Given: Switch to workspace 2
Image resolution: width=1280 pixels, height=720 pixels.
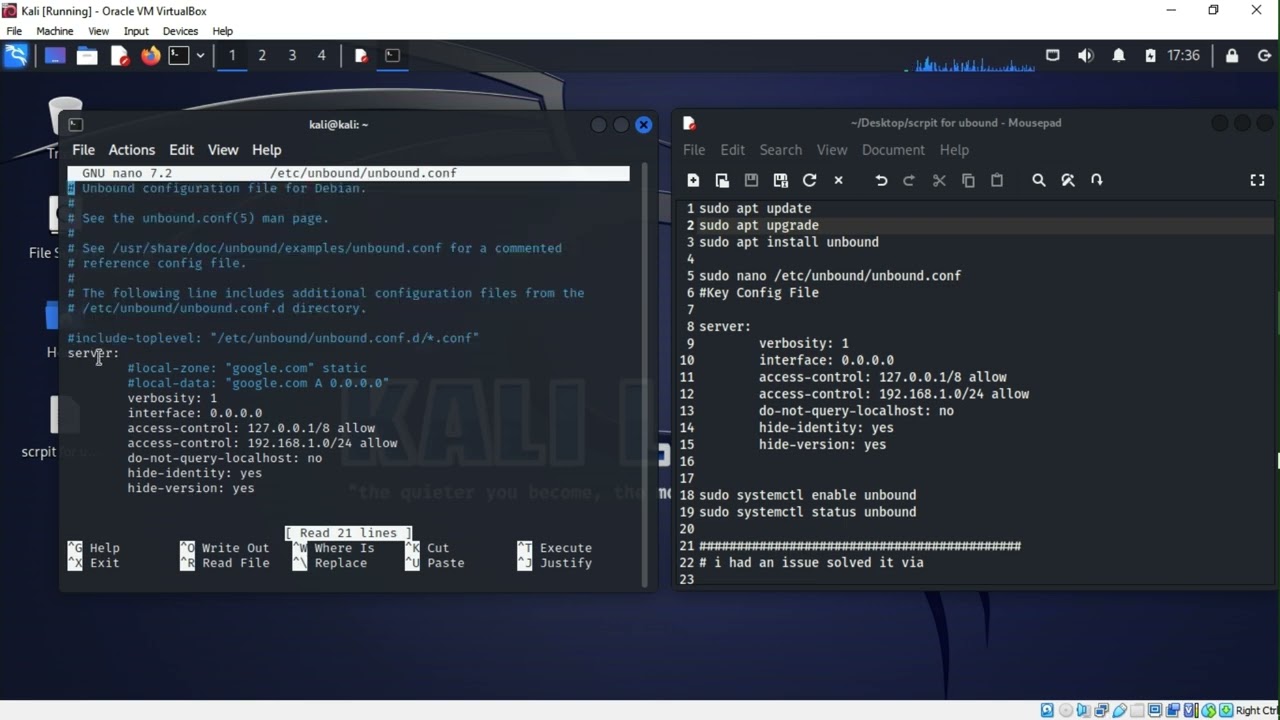Looking at the screenshot, I should [x=262, y=56].
